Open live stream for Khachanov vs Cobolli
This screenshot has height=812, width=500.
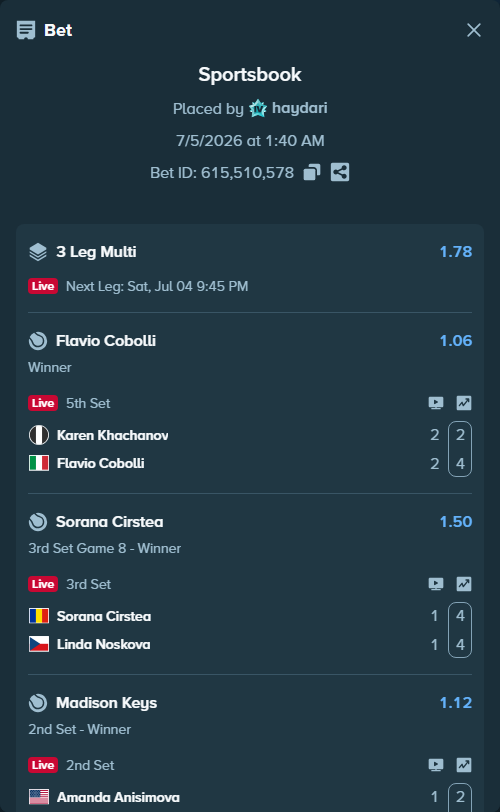pos(436,403)
